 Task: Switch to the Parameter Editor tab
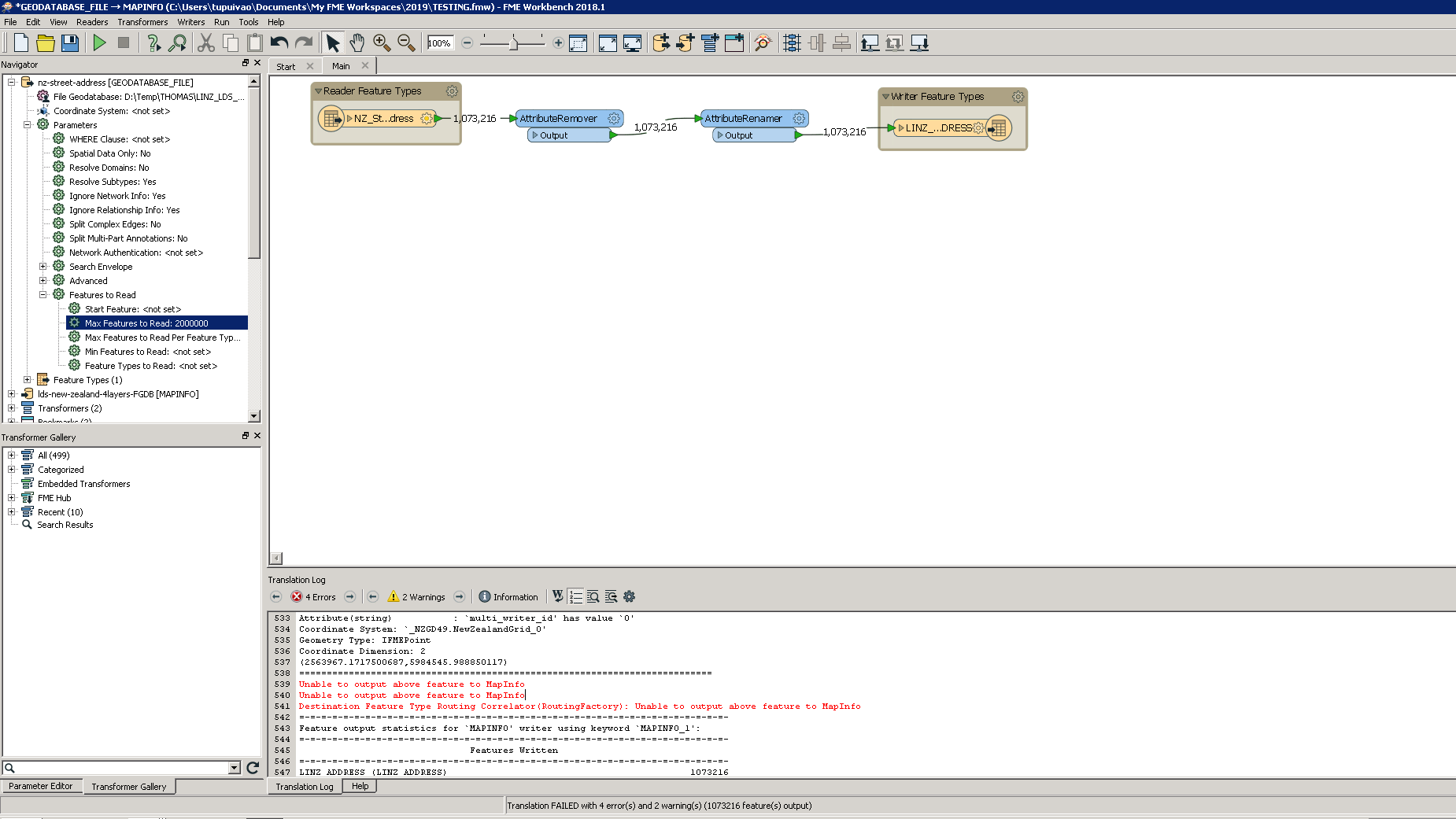pos(41,786)
